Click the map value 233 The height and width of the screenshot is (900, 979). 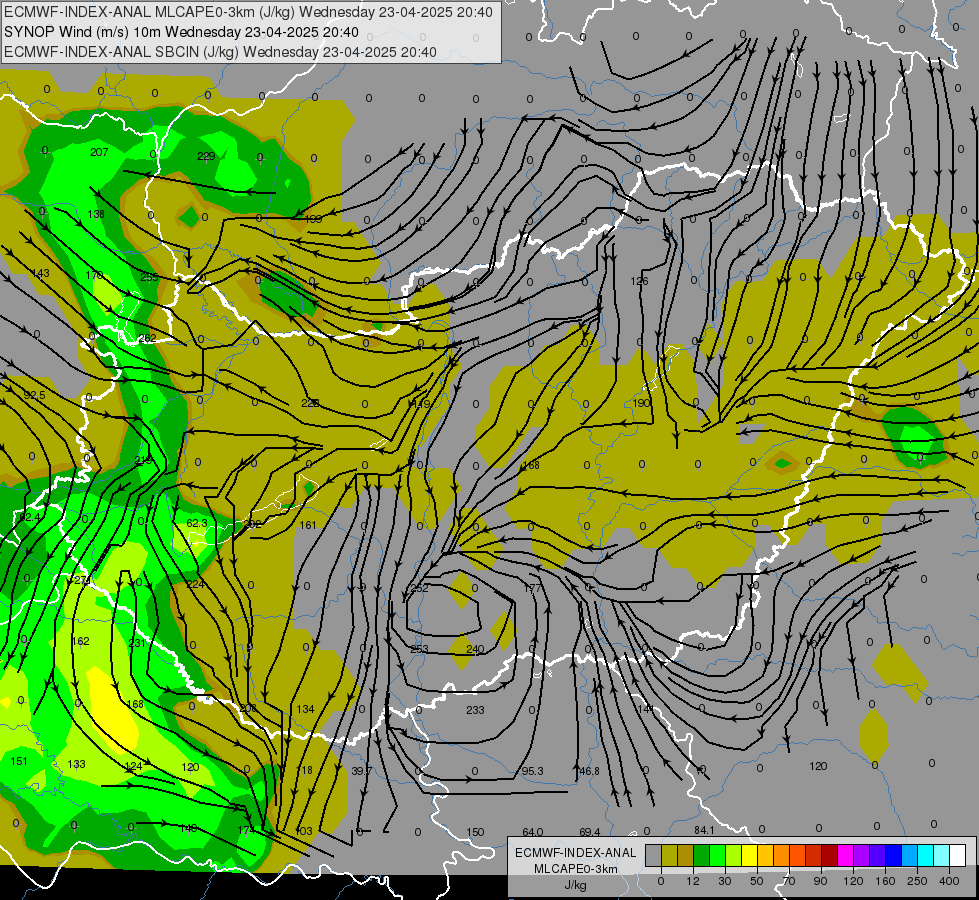(475, 710)
